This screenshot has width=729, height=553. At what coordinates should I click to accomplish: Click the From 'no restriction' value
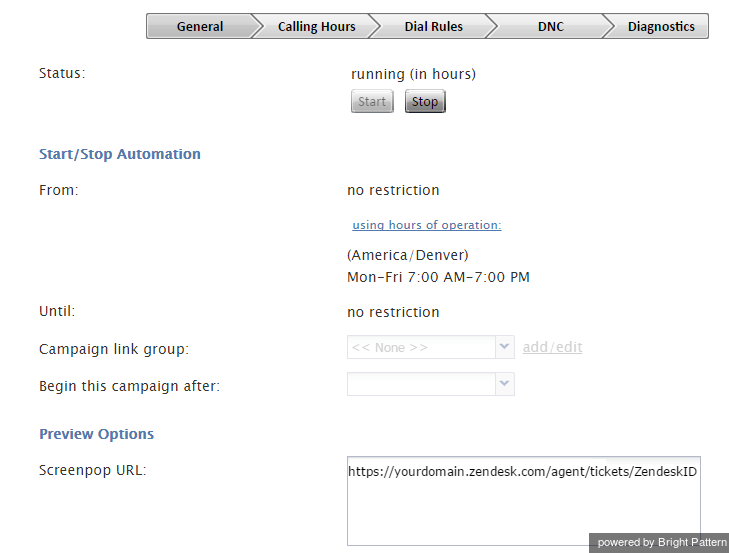(393, 190)
